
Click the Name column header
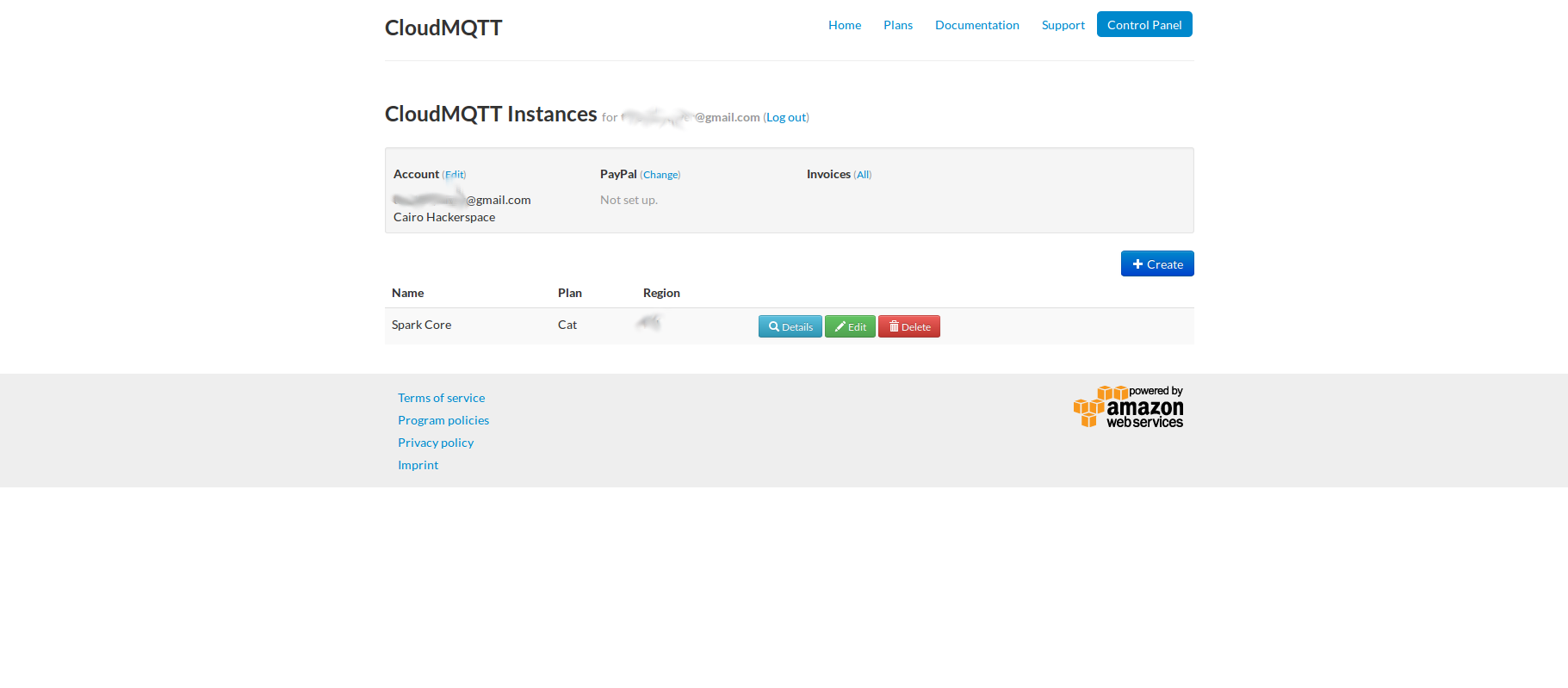coord(407,293)
